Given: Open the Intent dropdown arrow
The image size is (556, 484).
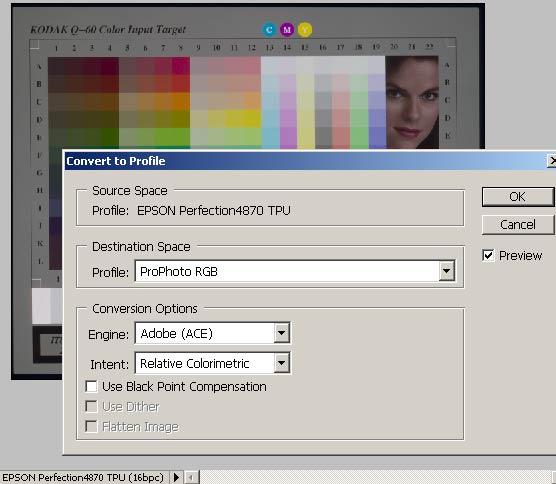Looking at the screenshot, I should tap(282, 363).
